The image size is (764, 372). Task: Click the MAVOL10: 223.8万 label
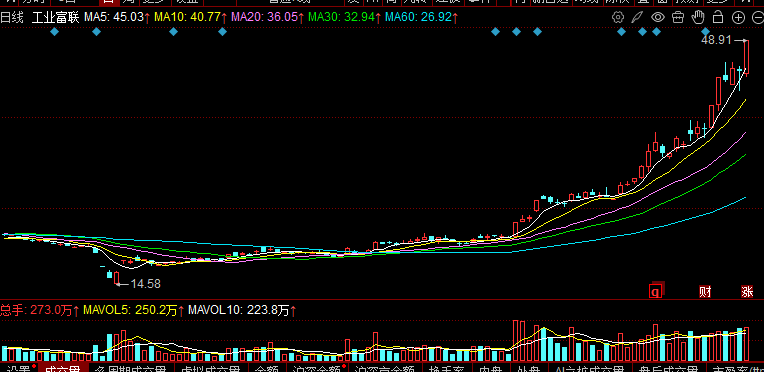click(x=243, y=310)
